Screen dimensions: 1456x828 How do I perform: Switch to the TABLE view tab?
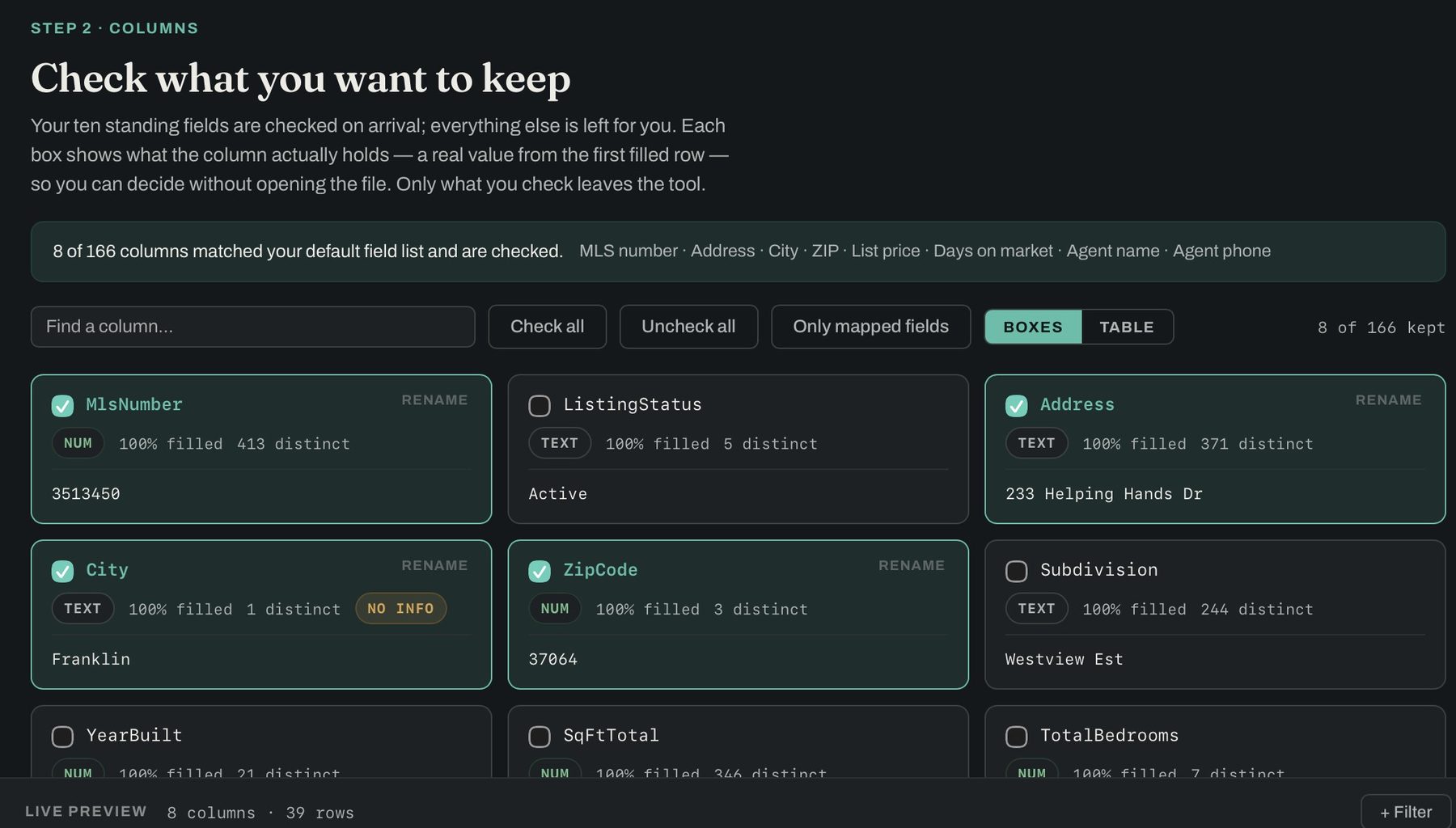click(1127, 327)
